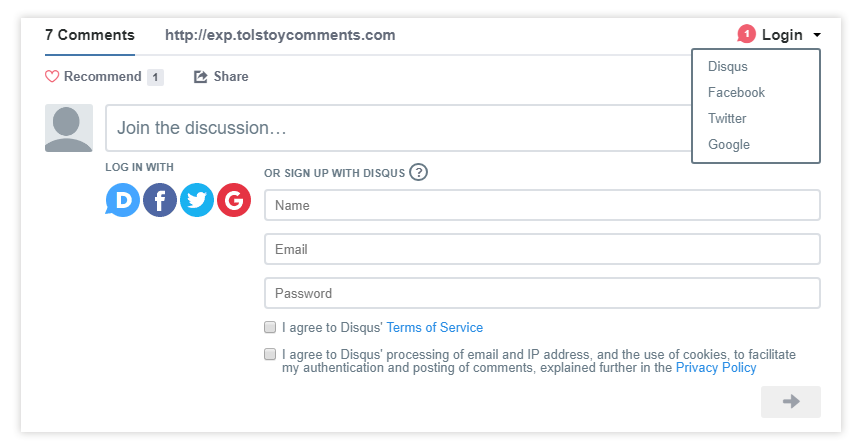Viewport: 860px width, 448px height.
Task: Log in with the Google icon
Action: (x=234, y=200)
